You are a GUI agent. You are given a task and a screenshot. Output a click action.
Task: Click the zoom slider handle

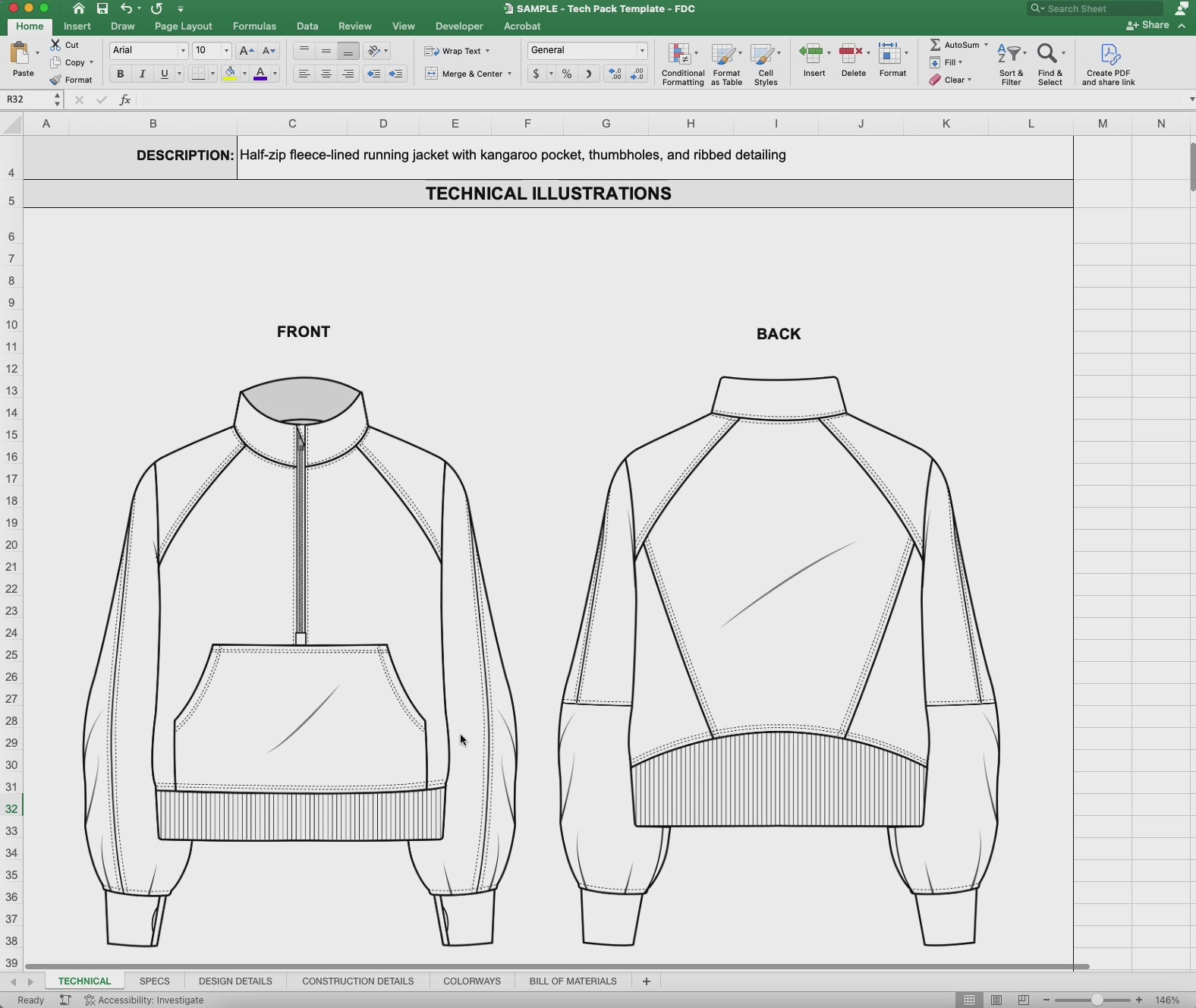tap(1097, 1000)
